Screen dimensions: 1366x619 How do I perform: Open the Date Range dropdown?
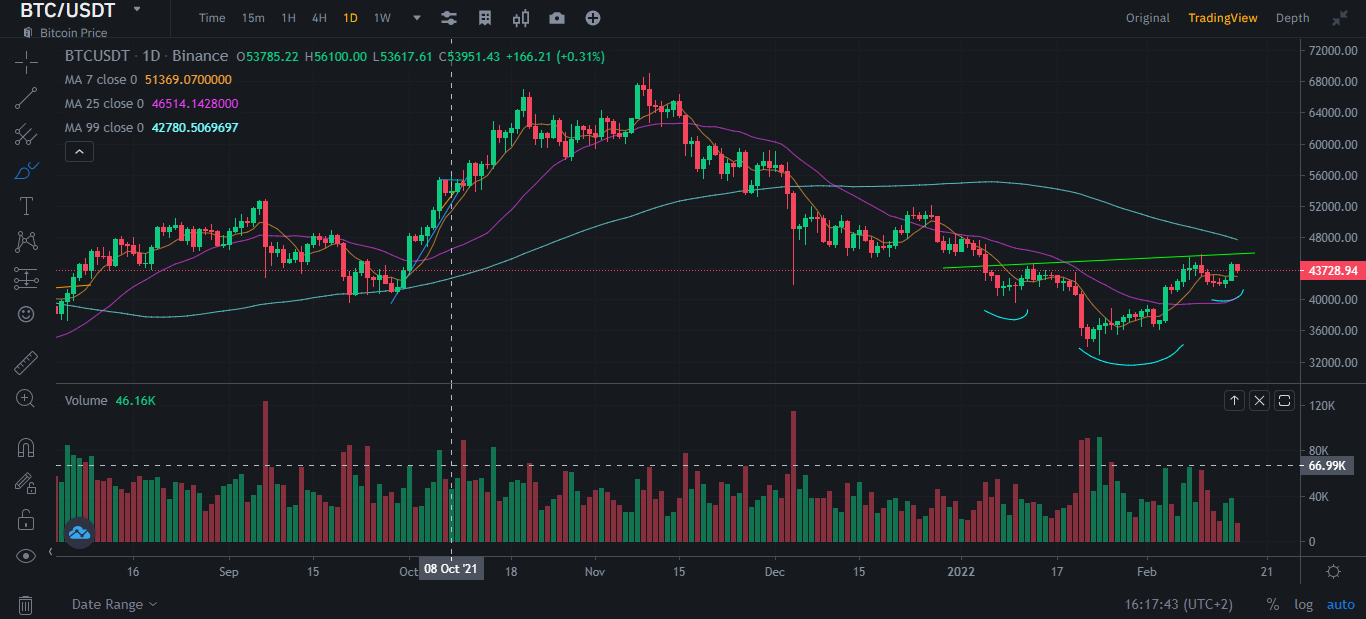pos(115,604)
